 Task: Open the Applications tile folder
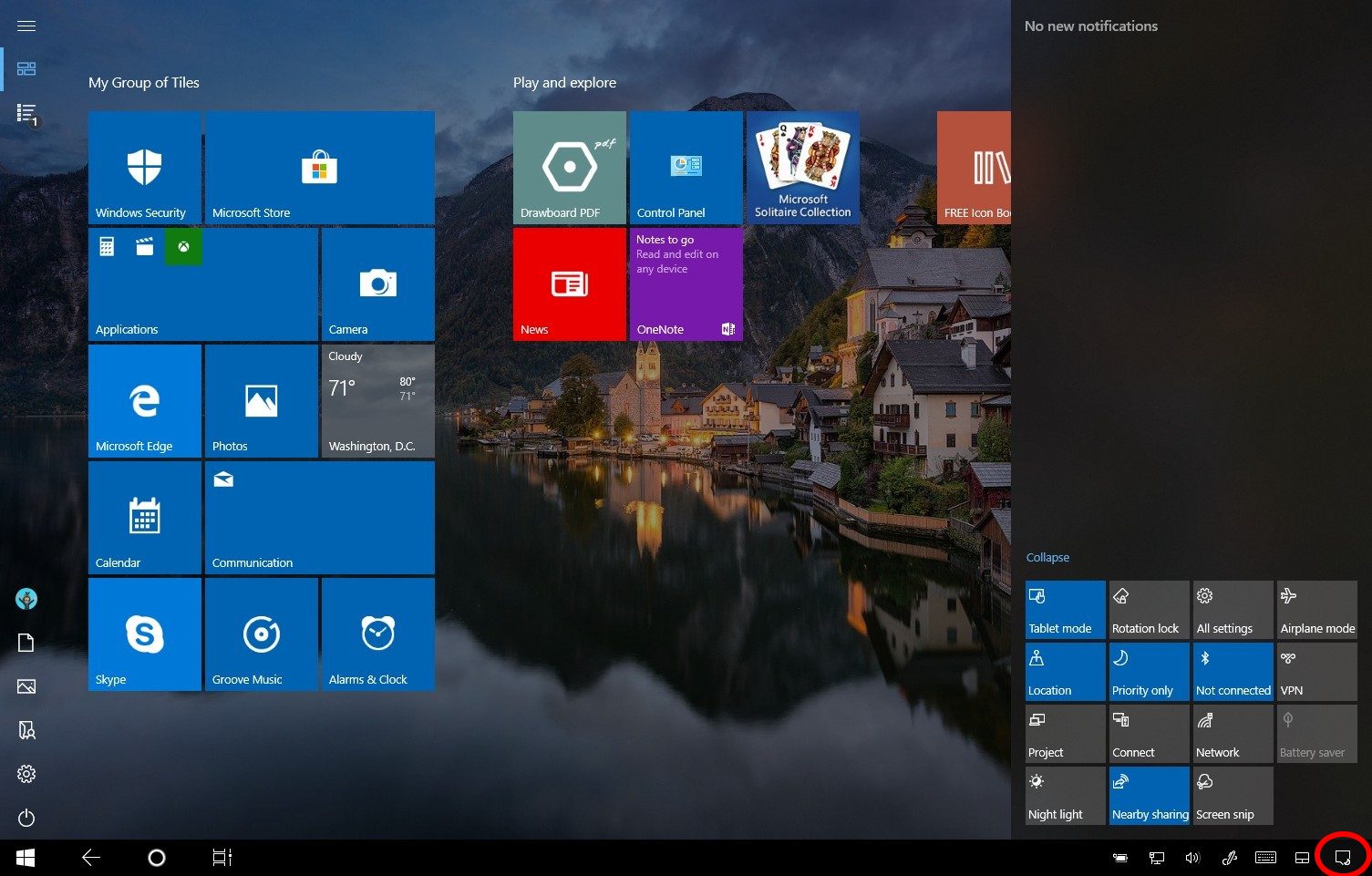pyautogui.click(x=202, y=284)
